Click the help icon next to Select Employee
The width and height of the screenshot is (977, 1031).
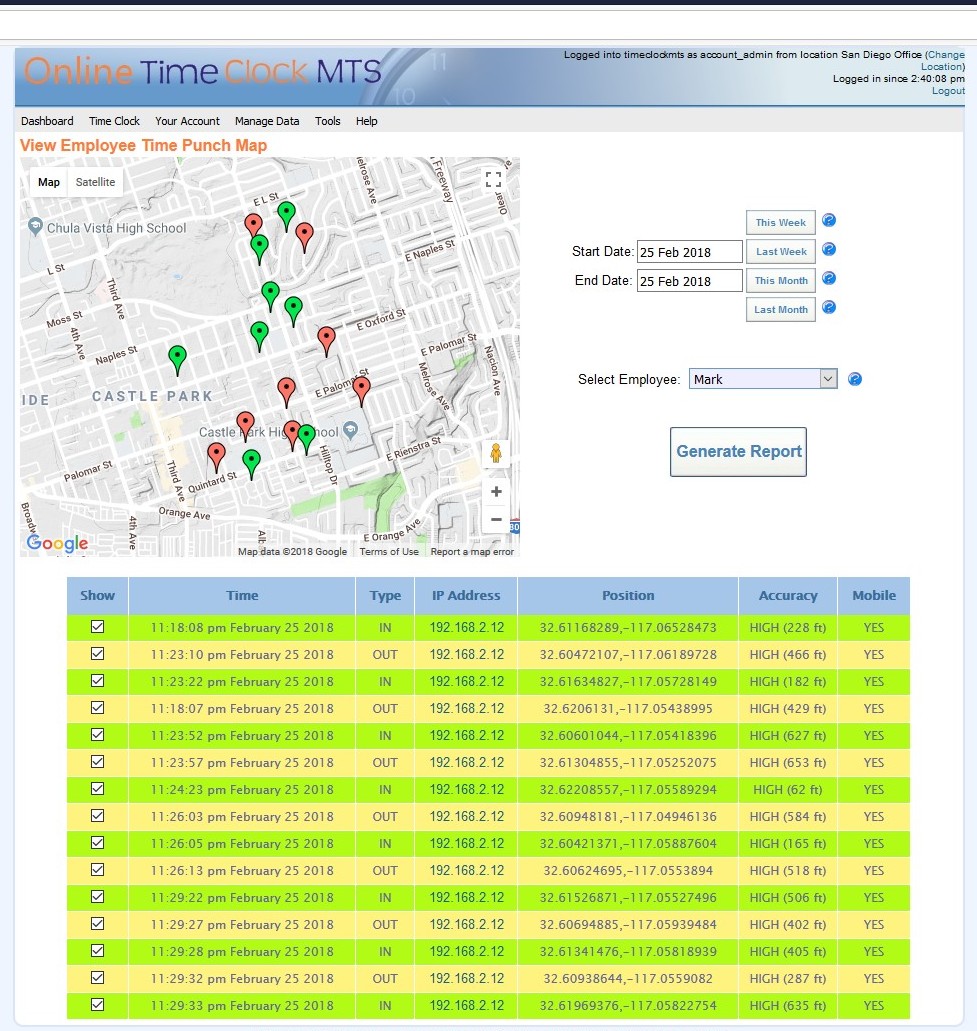pyautogui.click(x=855, y=379)
